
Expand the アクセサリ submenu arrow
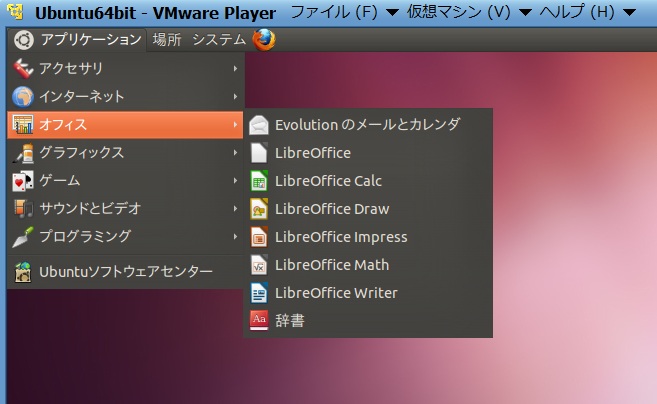[235, 68]
